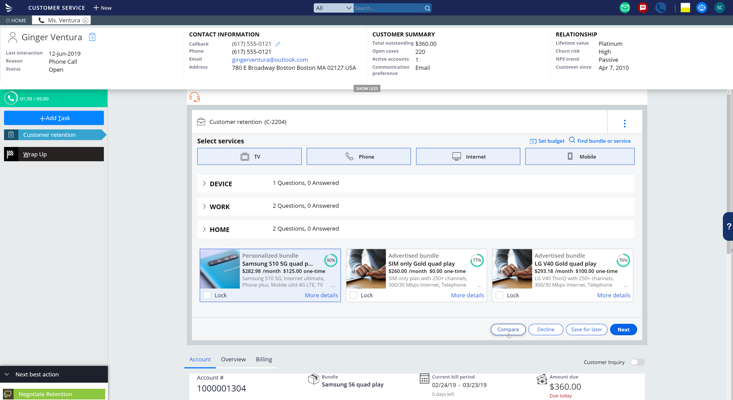
Task: Toggle the Customer Inquiry switch
Action: [x=636, y=362]
